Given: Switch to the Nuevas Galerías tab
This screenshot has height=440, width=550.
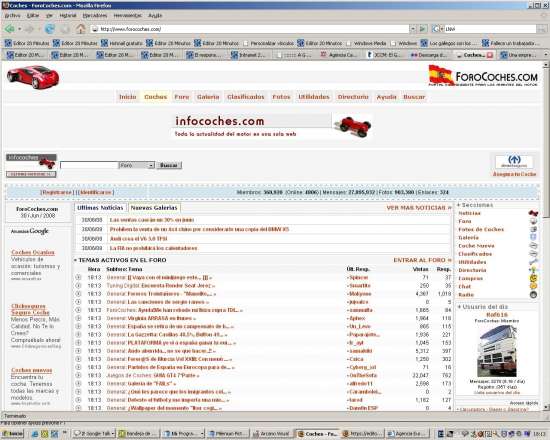Looking at the screenshot, I should (x=154, y=208).
